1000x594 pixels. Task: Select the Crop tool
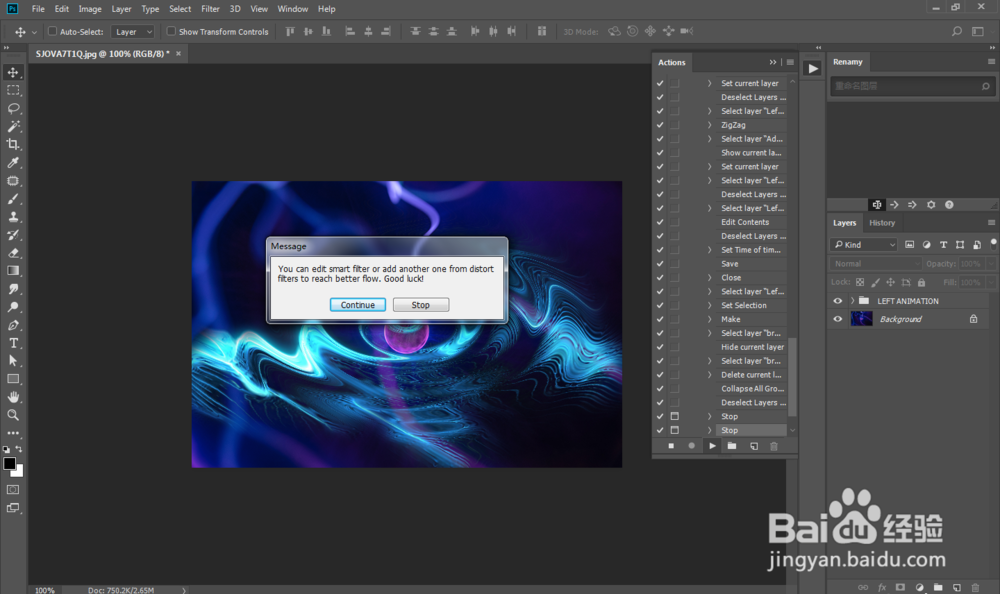13,144
